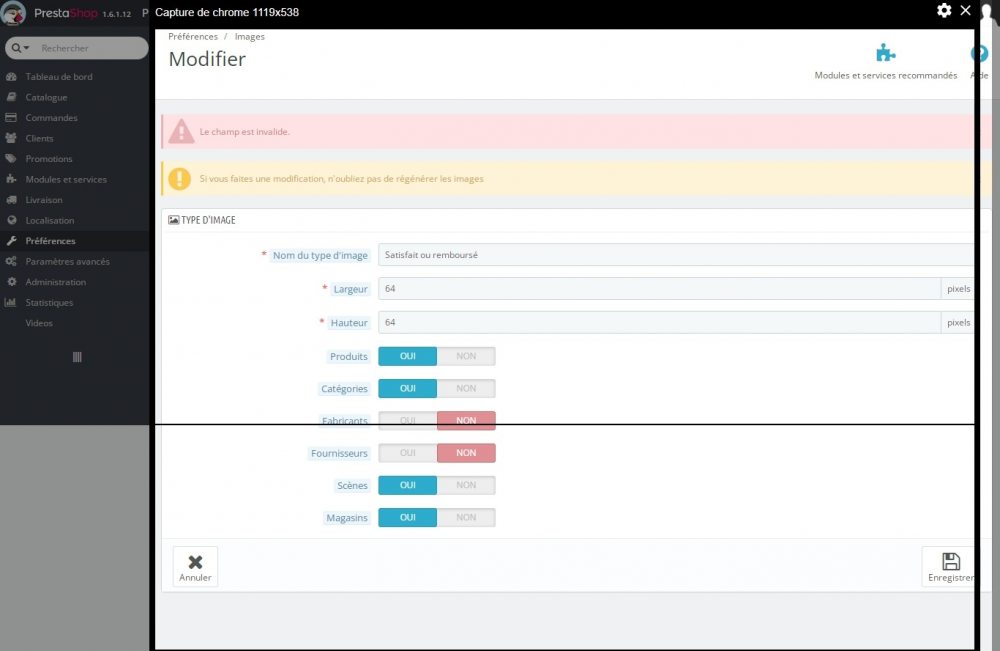Image resolution: width=1000 pixels, height=651 pixels.
Task: Set Produits to NON
Action: [466, 356]
